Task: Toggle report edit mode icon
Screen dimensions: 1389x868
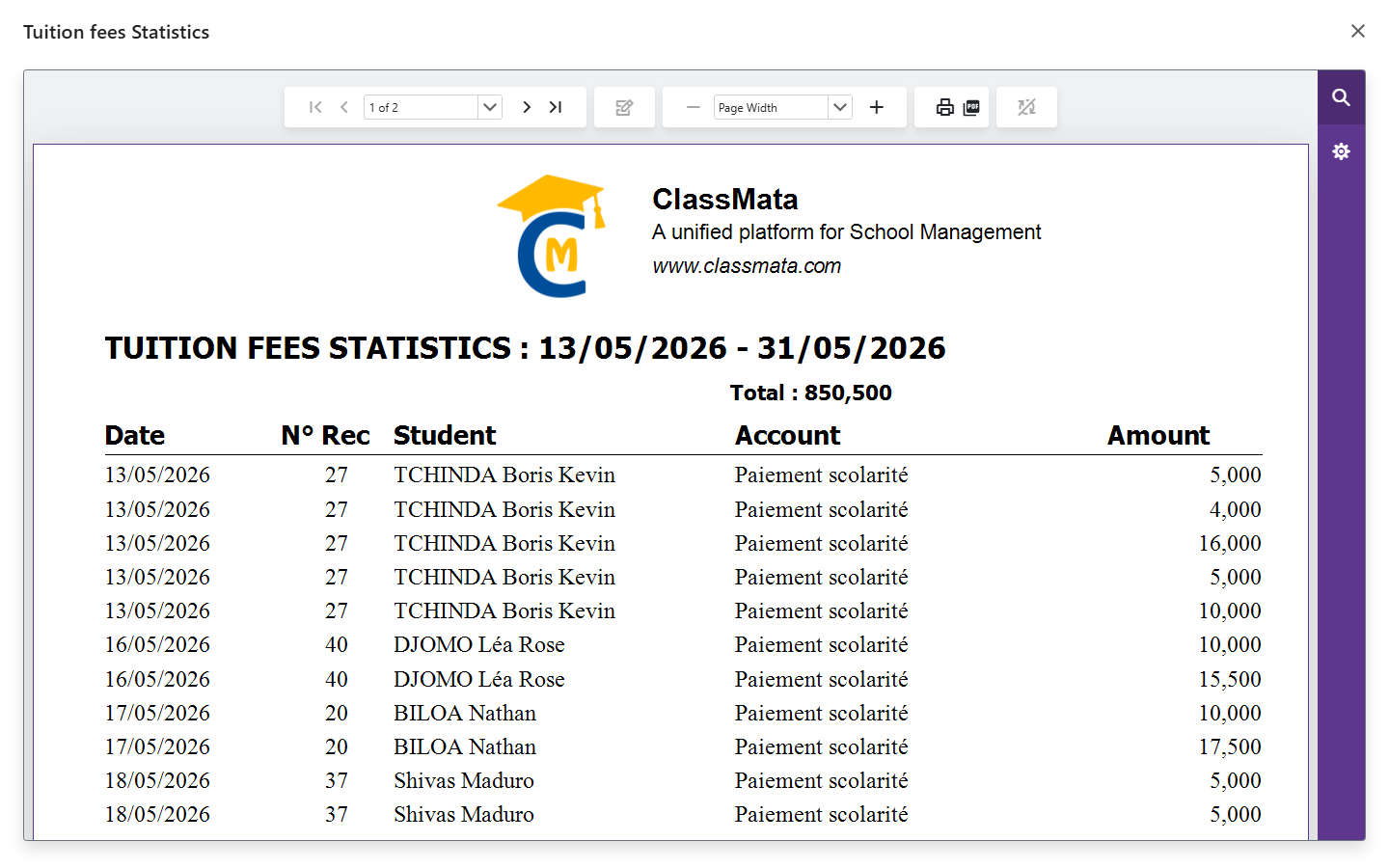Action: pos(624,107)
